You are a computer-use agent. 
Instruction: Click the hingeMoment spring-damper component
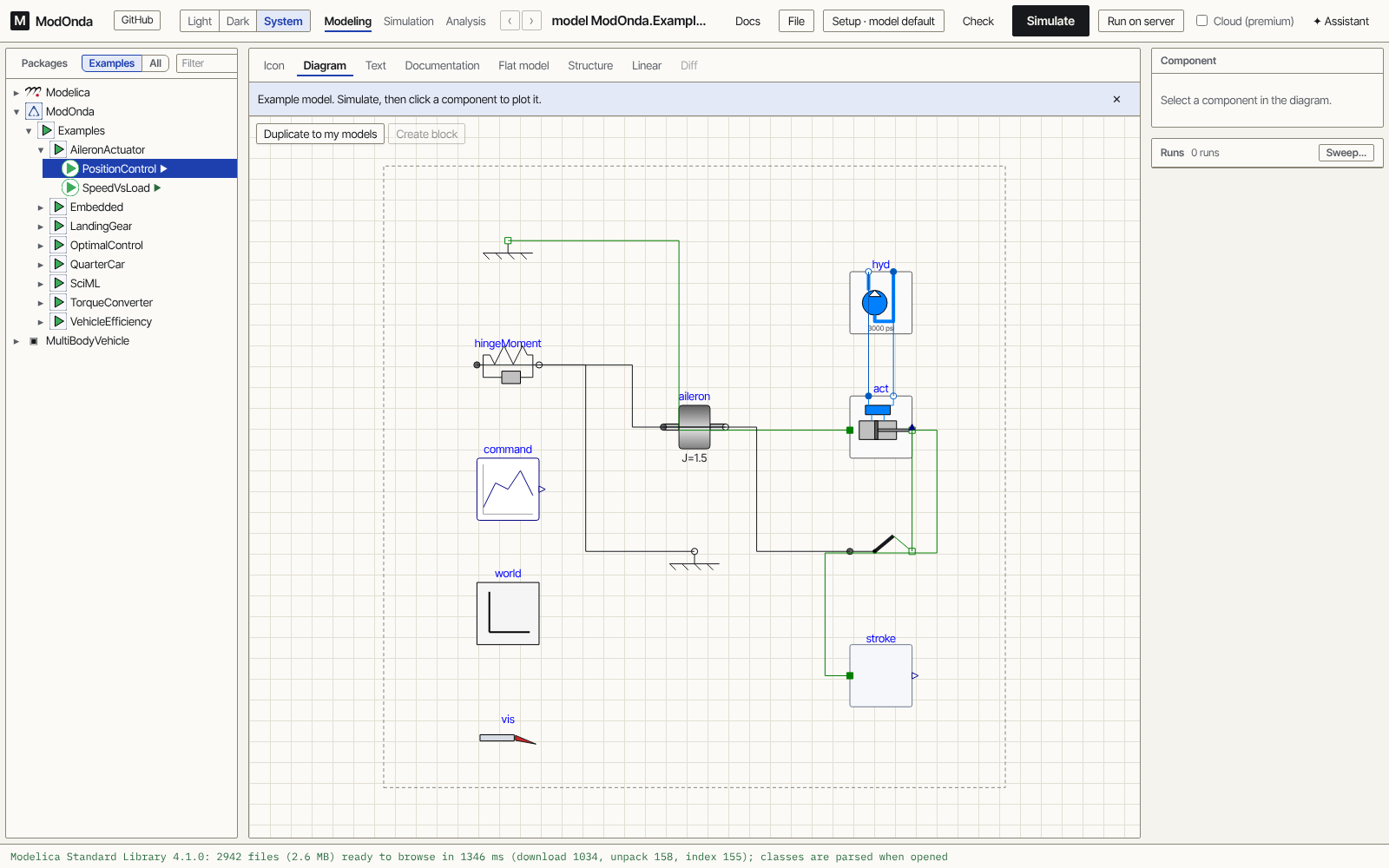508,365
